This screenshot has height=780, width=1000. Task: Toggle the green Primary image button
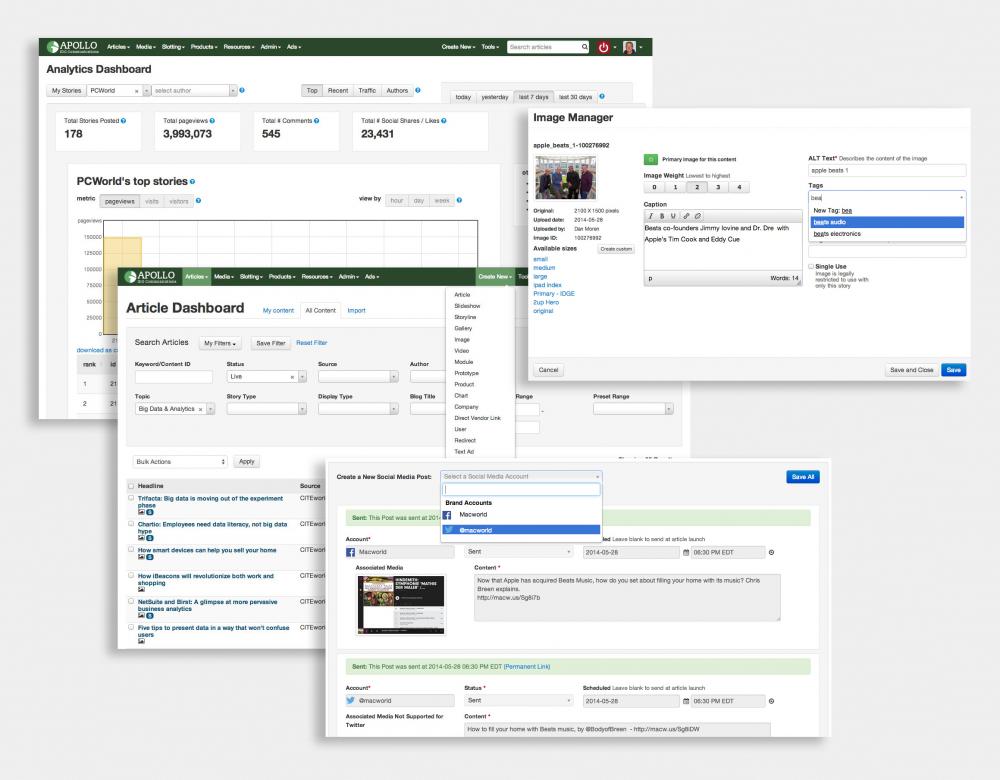point(651,159)
